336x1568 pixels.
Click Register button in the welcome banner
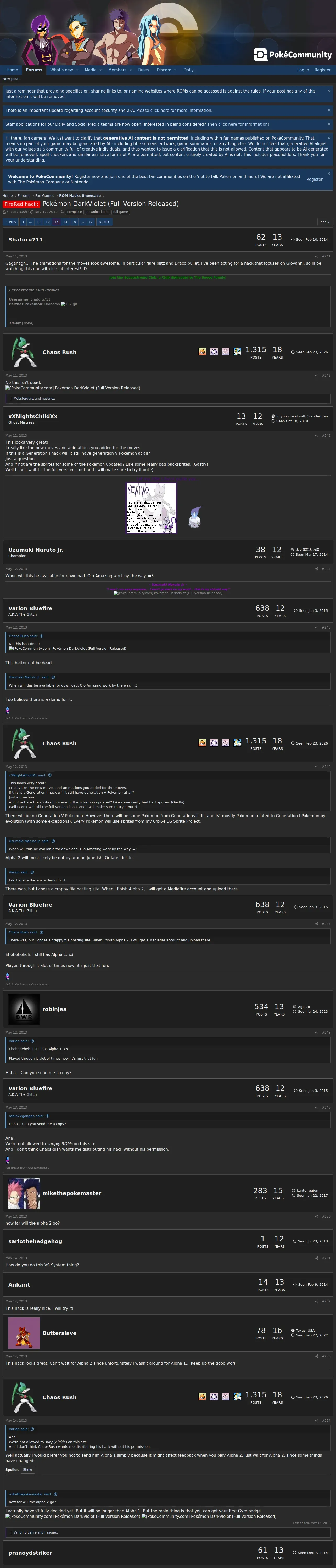coord(315,180)
